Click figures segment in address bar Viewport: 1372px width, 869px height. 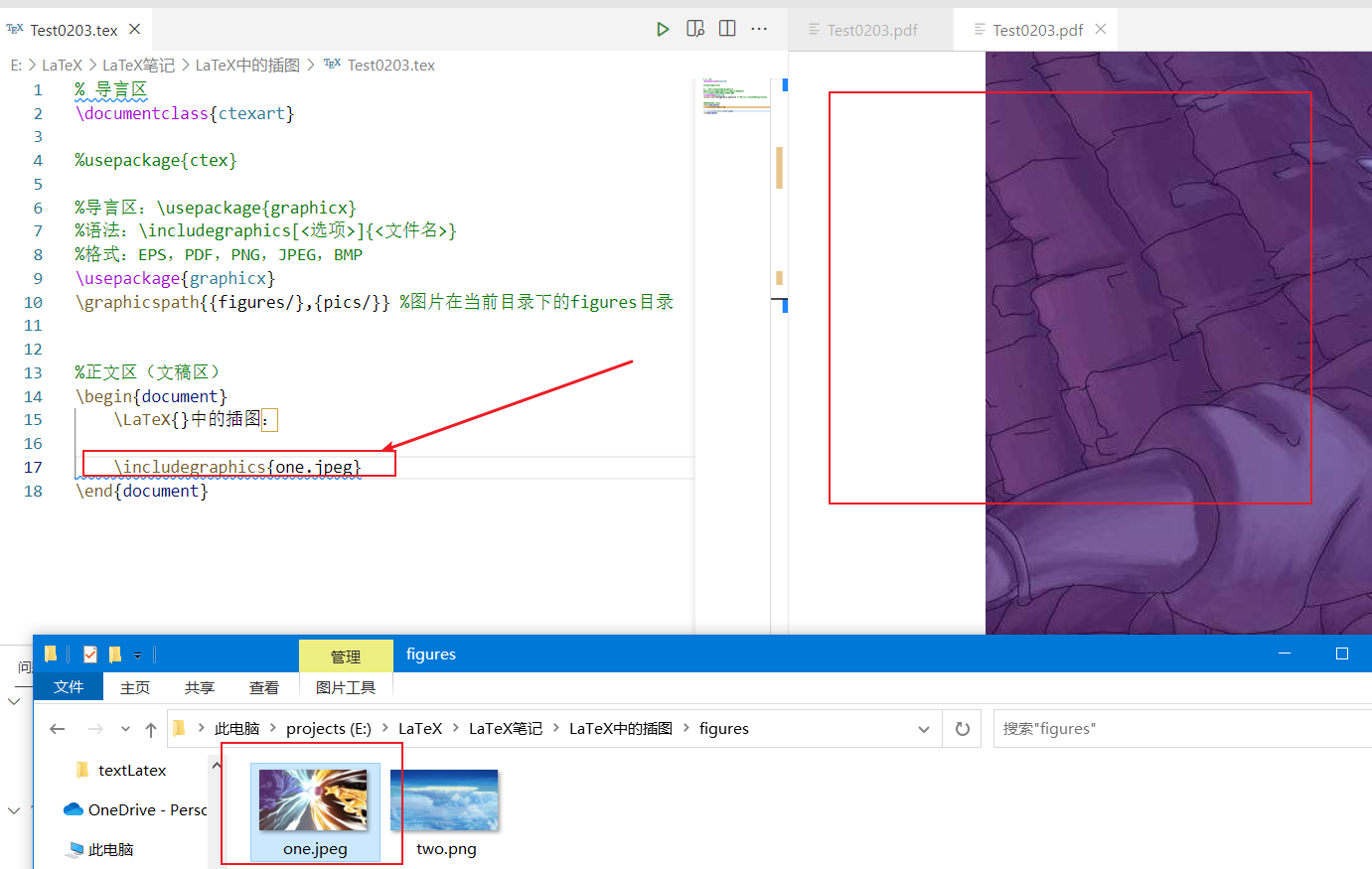tap(724, 728)
